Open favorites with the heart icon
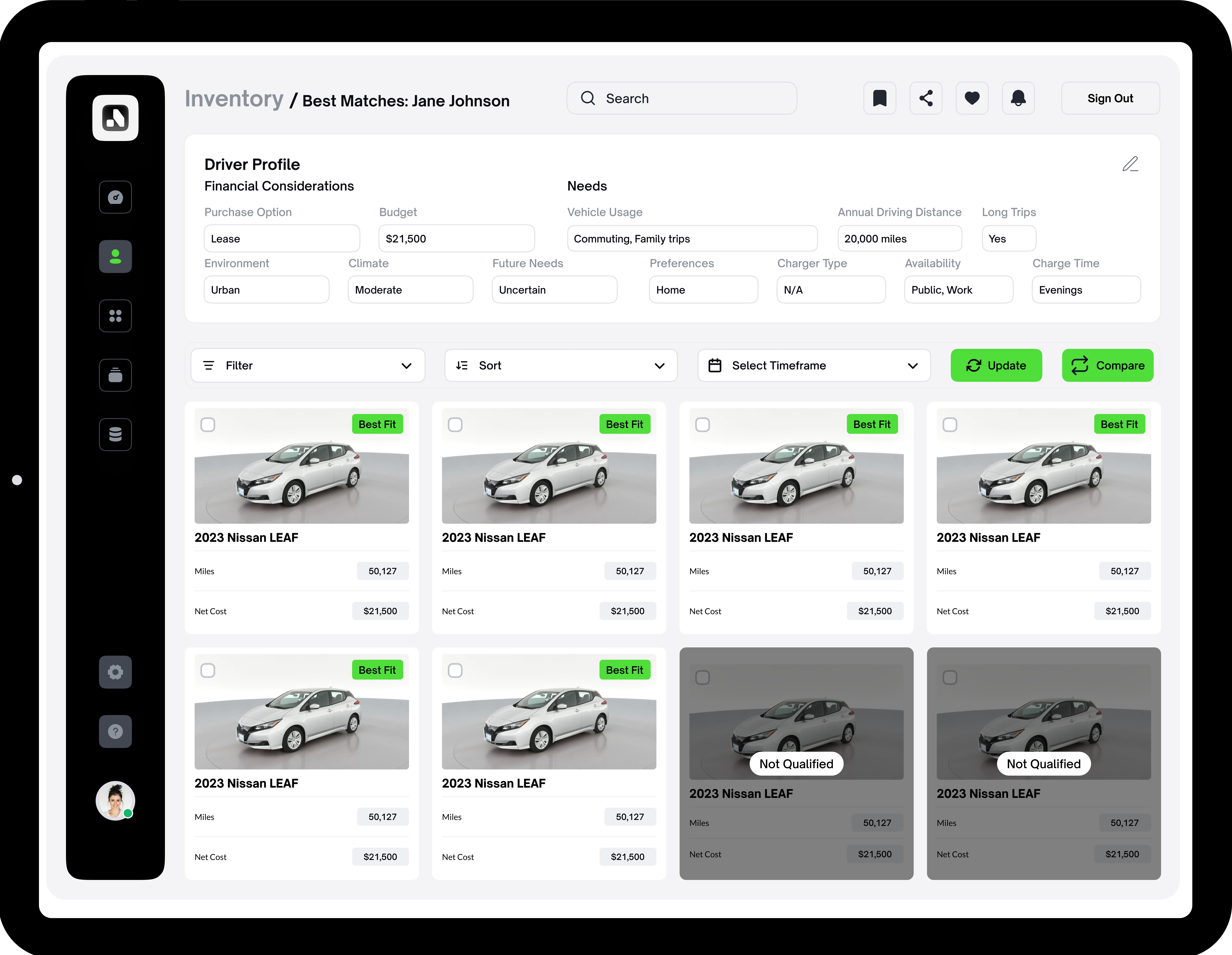The image size is (1232, 955). (972, 98)
